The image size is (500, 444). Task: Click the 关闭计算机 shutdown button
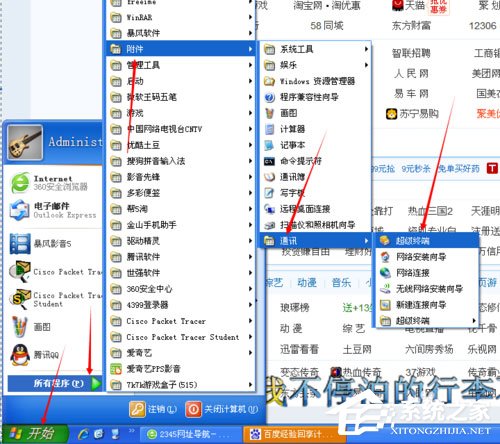pos(222,409)
